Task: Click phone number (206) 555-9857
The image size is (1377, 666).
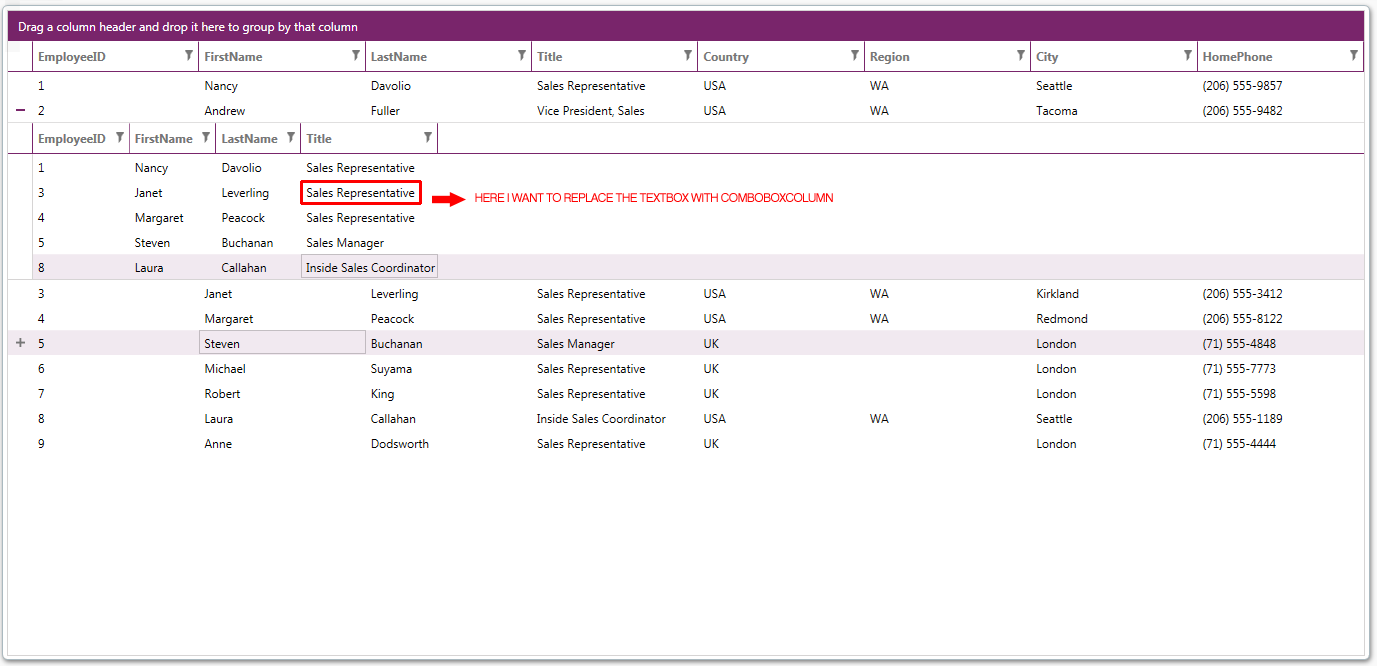Action: (x=1242, y=86)
